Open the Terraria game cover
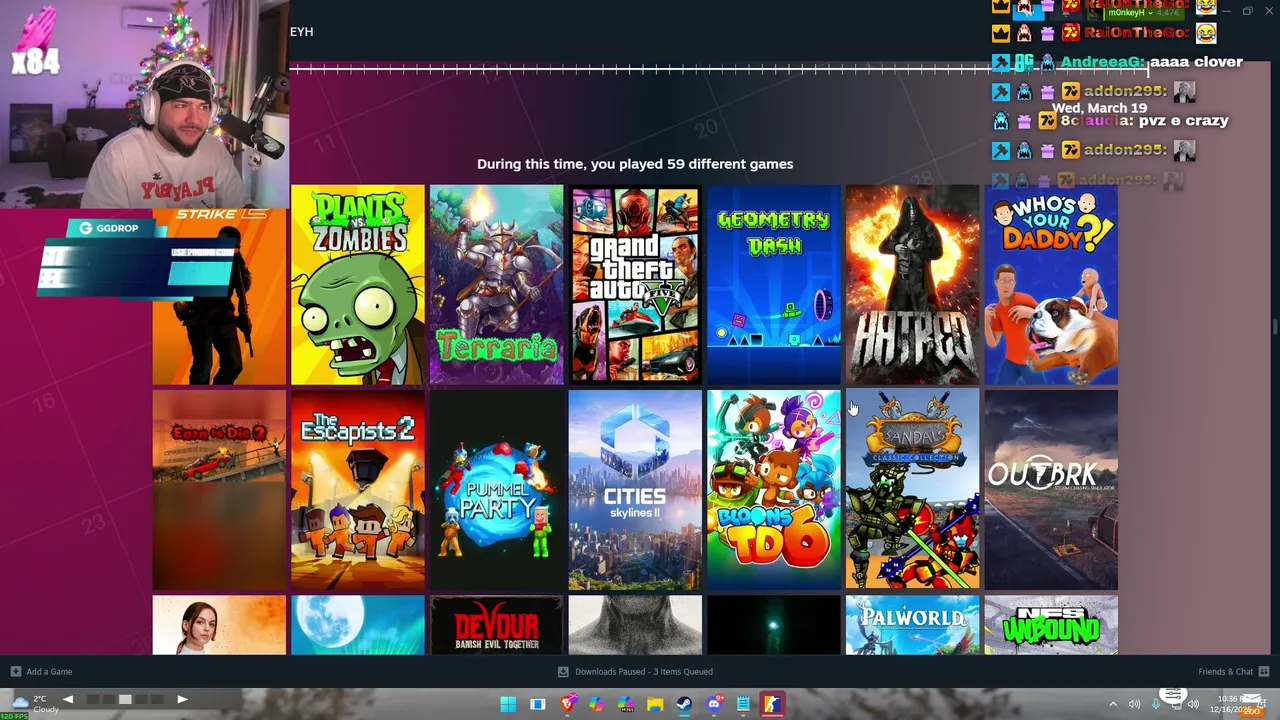The height and width of the screenshot is (720, 1280). (497, 284)
